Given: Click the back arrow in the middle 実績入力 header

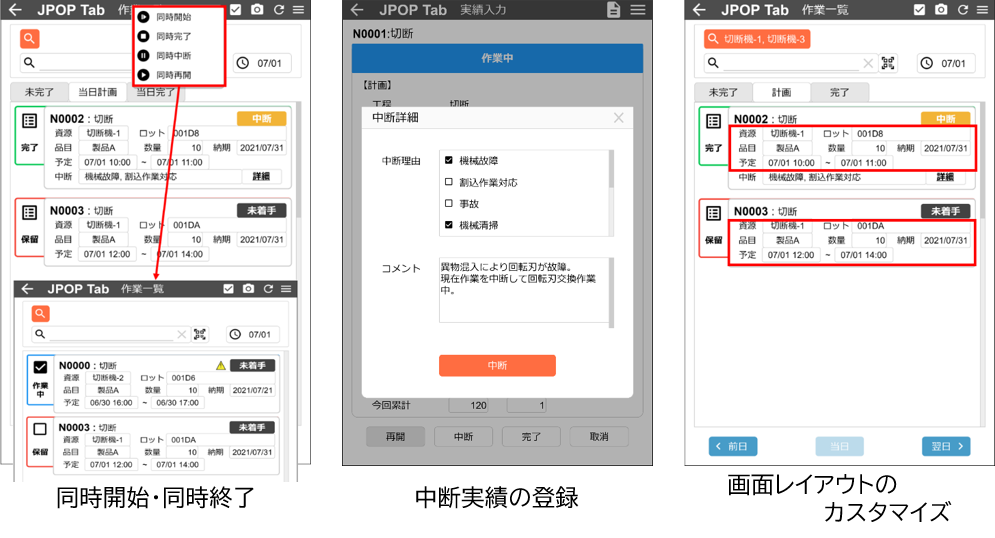Looking at the screenshot, I should click(x=359, y=10).
